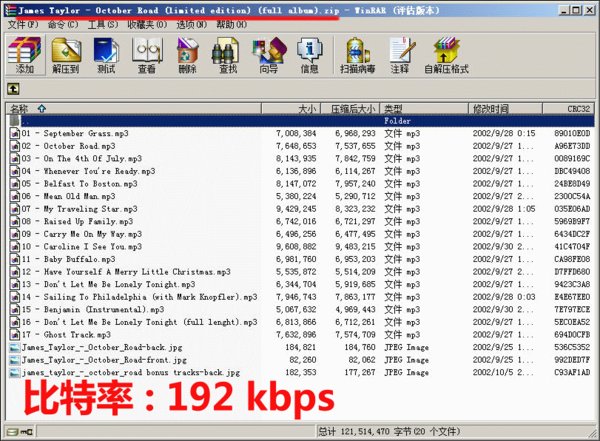Click the SFX (自解压格式) icon
Viewport: 600px width, 441px height.
tap(446, 55)
